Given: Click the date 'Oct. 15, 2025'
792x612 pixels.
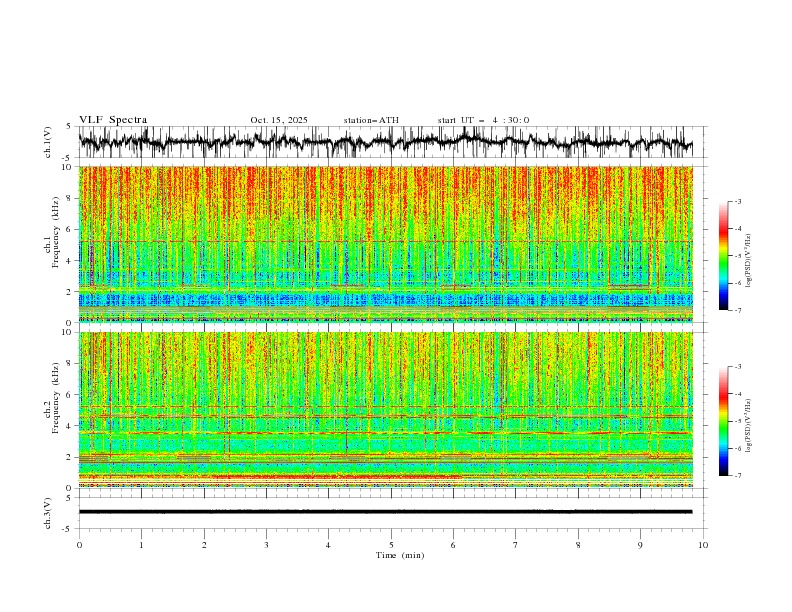Looking at the screenshot, I should 279,120.
